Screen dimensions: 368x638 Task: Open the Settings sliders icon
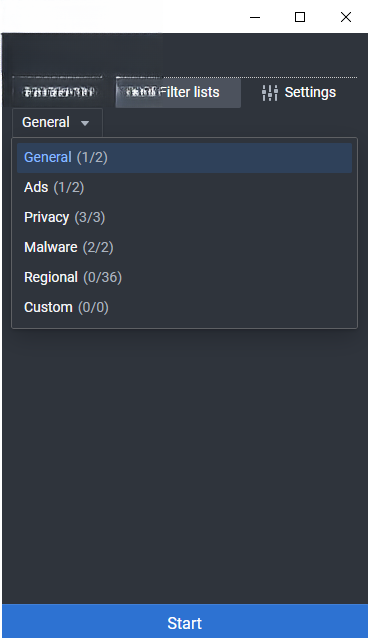pos(269,93)
